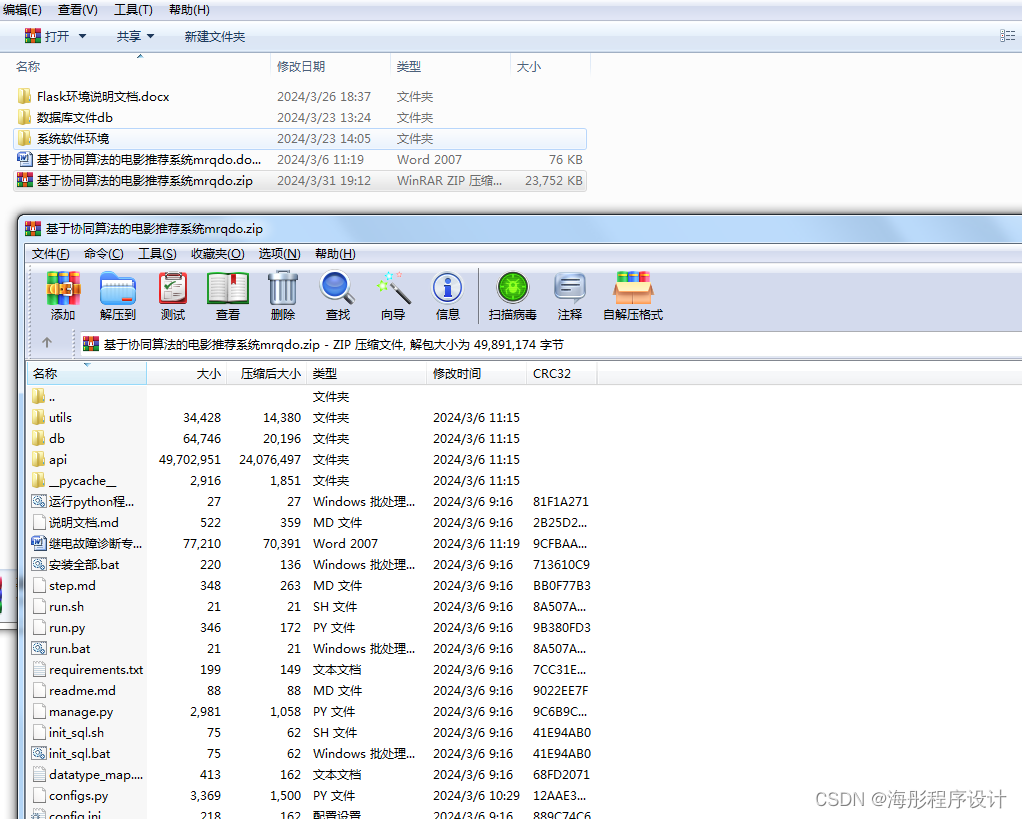Image resolution: width=1022 pixels, height=819 pixels.
Task: Expand the 打开 (Open) dropdown arrow
Action: (85, 36)
